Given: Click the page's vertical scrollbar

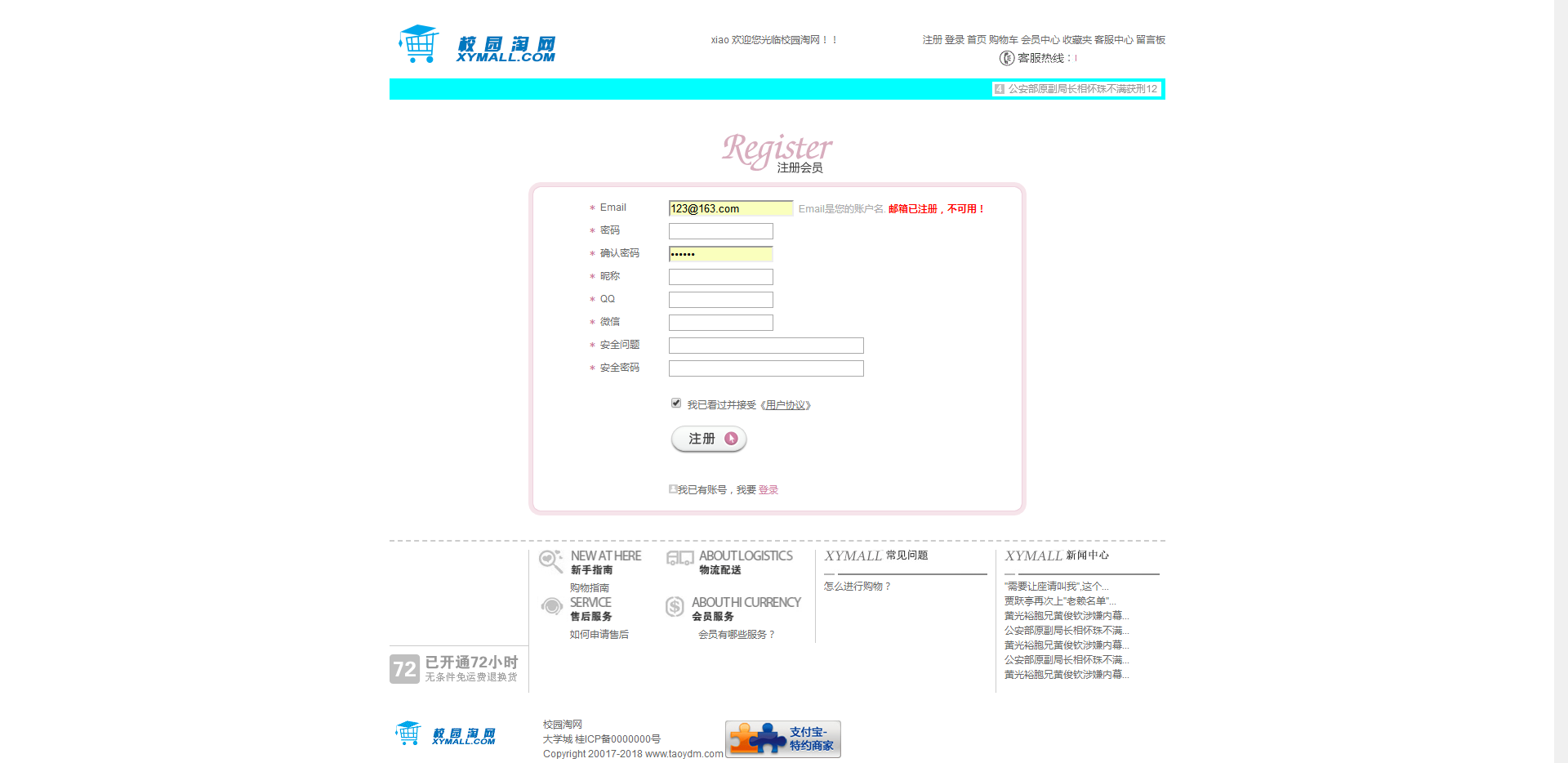Looking at the screenshot, I should pyautogui.click(x=1561, y=381).
